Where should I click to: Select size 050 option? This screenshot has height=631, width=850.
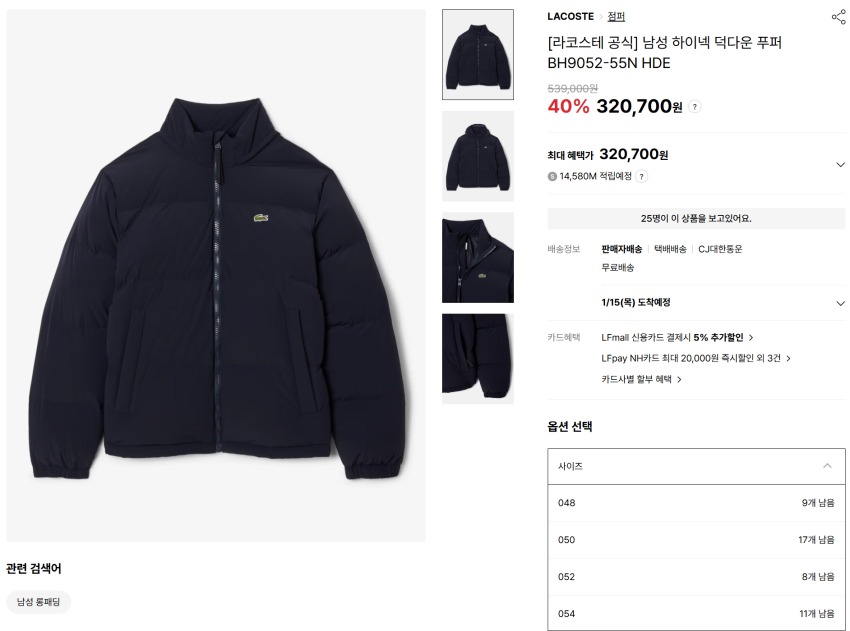click(696, 540)
